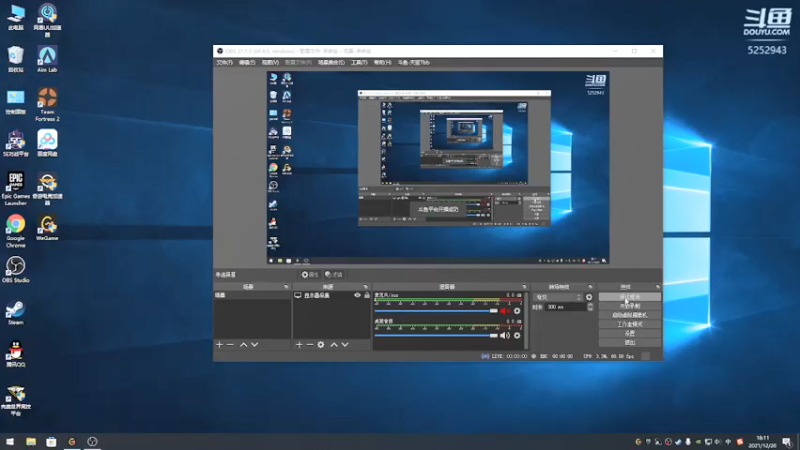Mute desktop audio speaker icon
Viewport: 800px width, 450px height.
coord(505,336)
